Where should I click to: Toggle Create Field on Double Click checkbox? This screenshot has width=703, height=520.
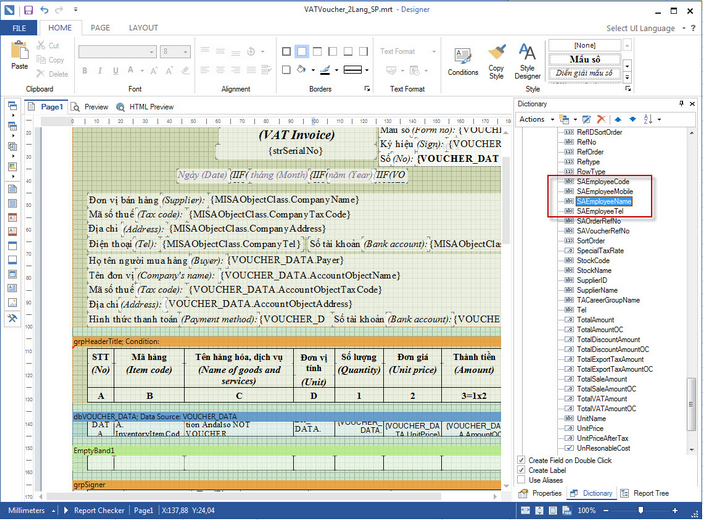(x=521, y=460)
